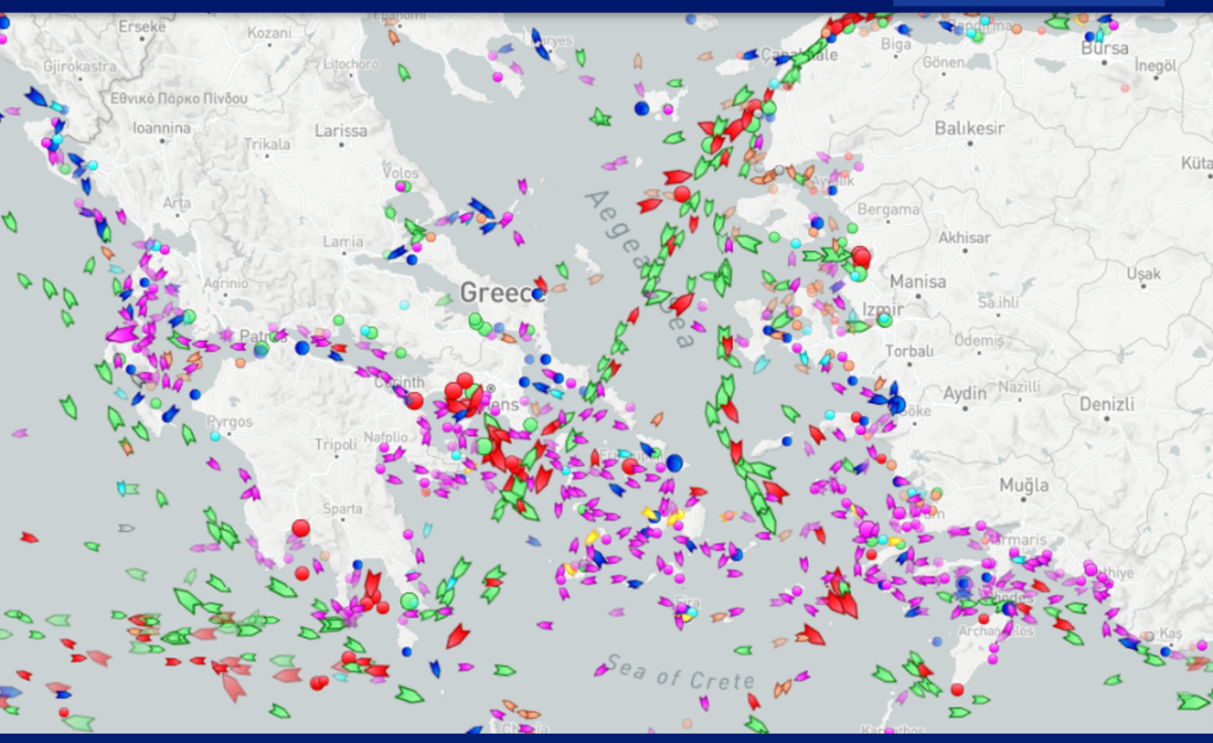Image resolution: width=1213 pixels, height=743 pixels.
Task: Click the green circle marker next to Volos
Action: (x=405, y=186)
